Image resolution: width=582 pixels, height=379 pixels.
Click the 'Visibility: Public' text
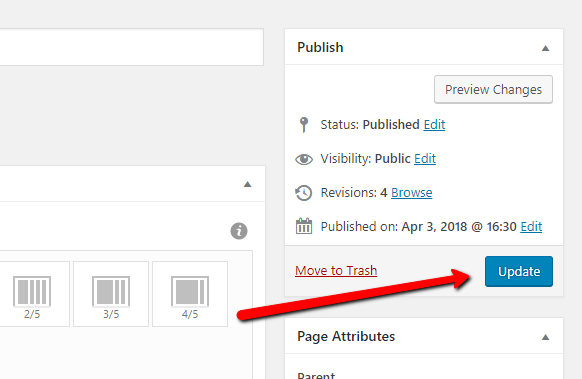coord(365,159)
